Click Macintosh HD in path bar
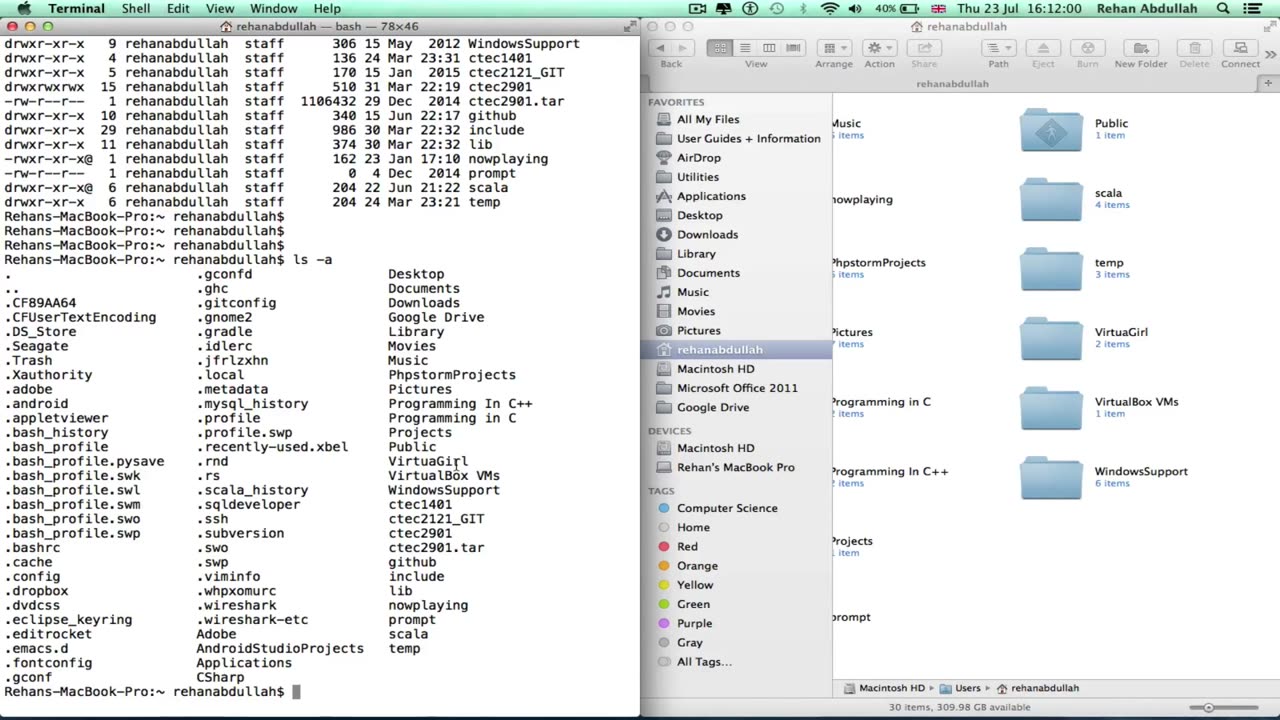Image resolution: width=1280 pixels, height=720 pixels. [x=885, y=688]
